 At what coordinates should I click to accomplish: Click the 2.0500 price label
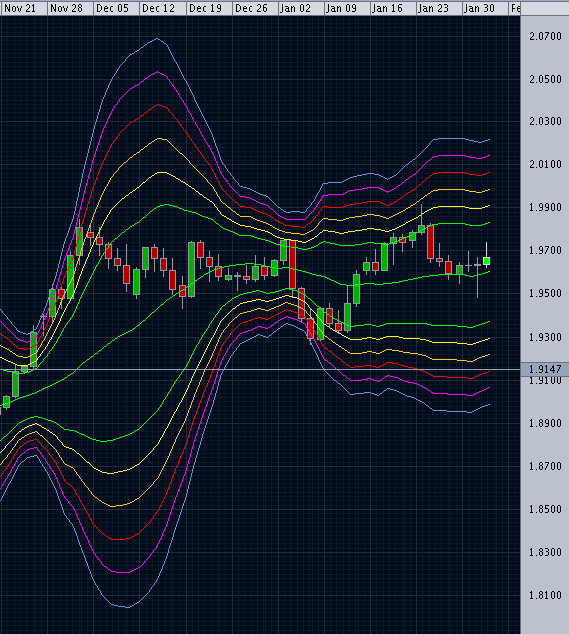click(x=546, y=79)
